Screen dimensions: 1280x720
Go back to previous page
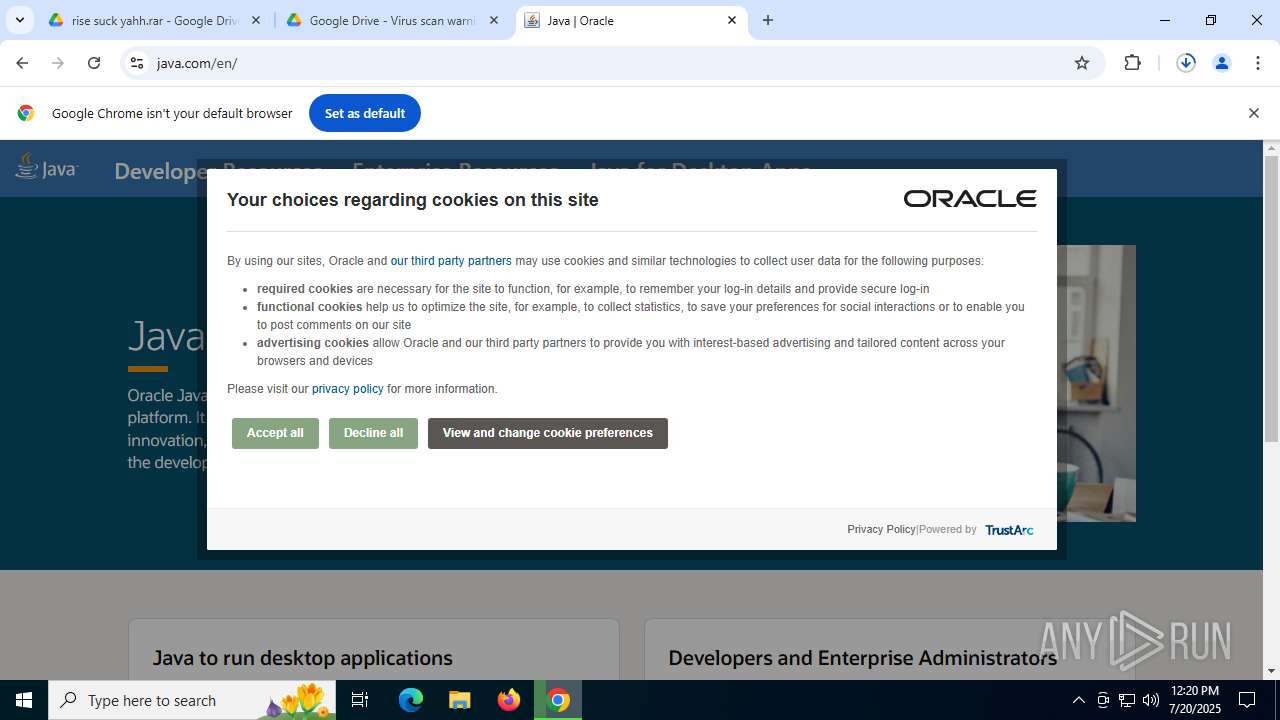pos(22,63)
